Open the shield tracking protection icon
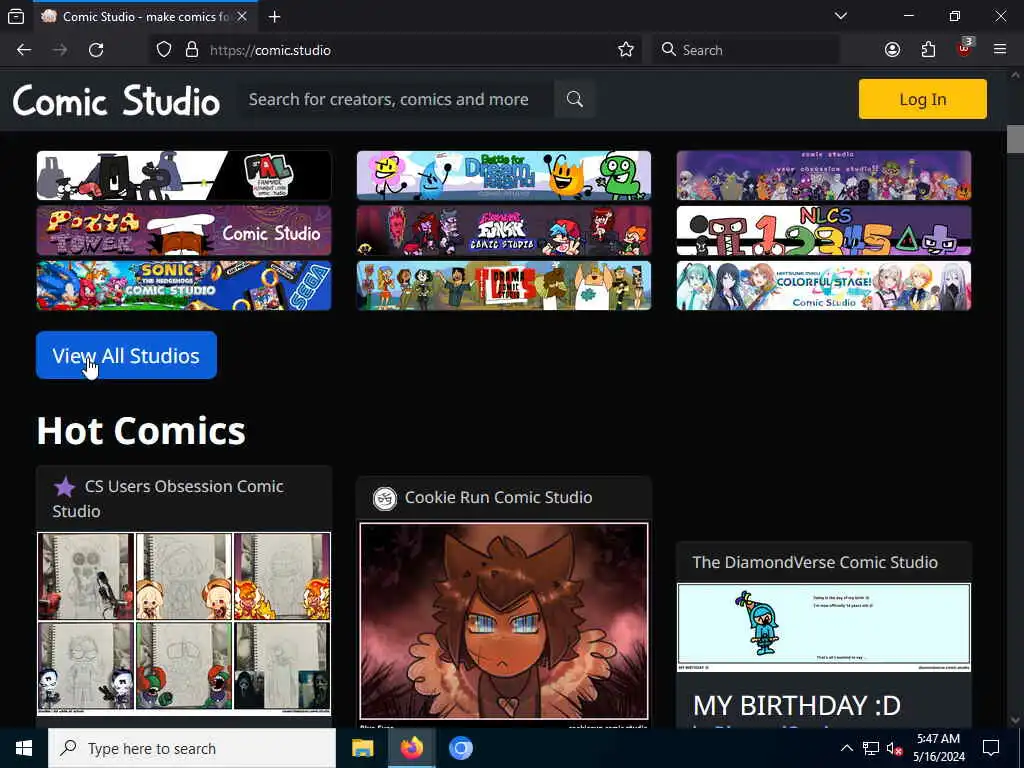This screenshot has width=1024, height=768. (x=164, y=50)
